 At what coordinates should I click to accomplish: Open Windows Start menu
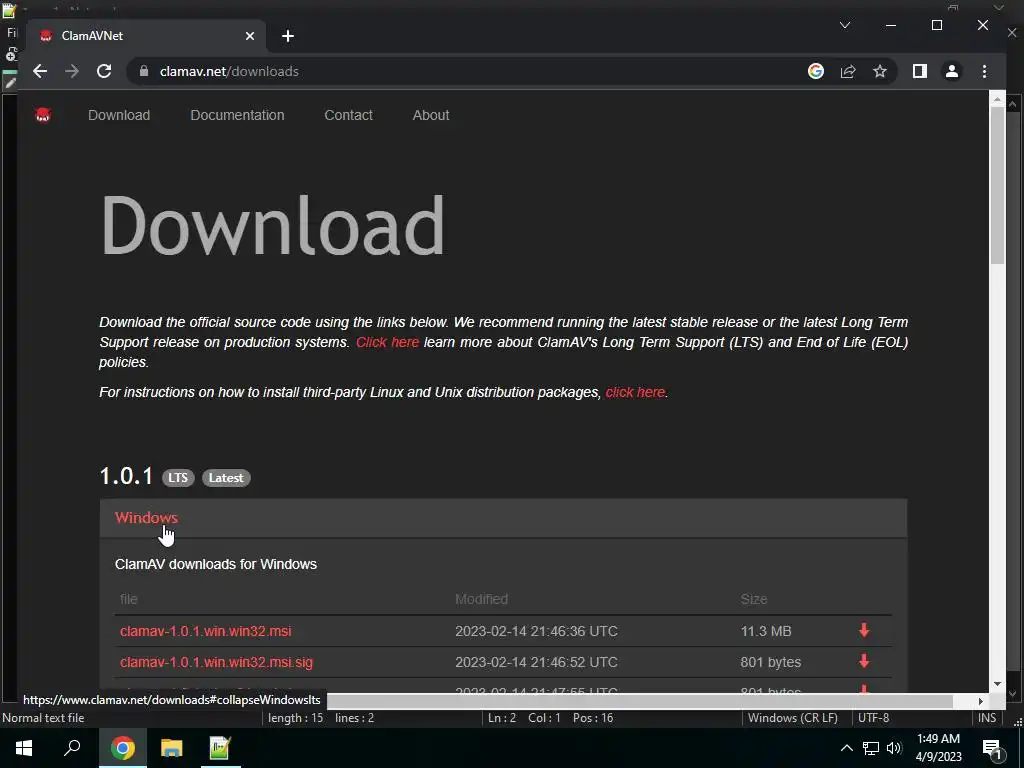click(24, 748)
